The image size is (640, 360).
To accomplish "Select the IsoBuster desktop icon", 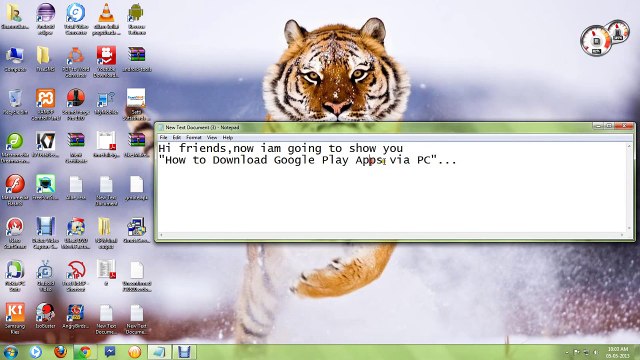I will coord(45,316).
